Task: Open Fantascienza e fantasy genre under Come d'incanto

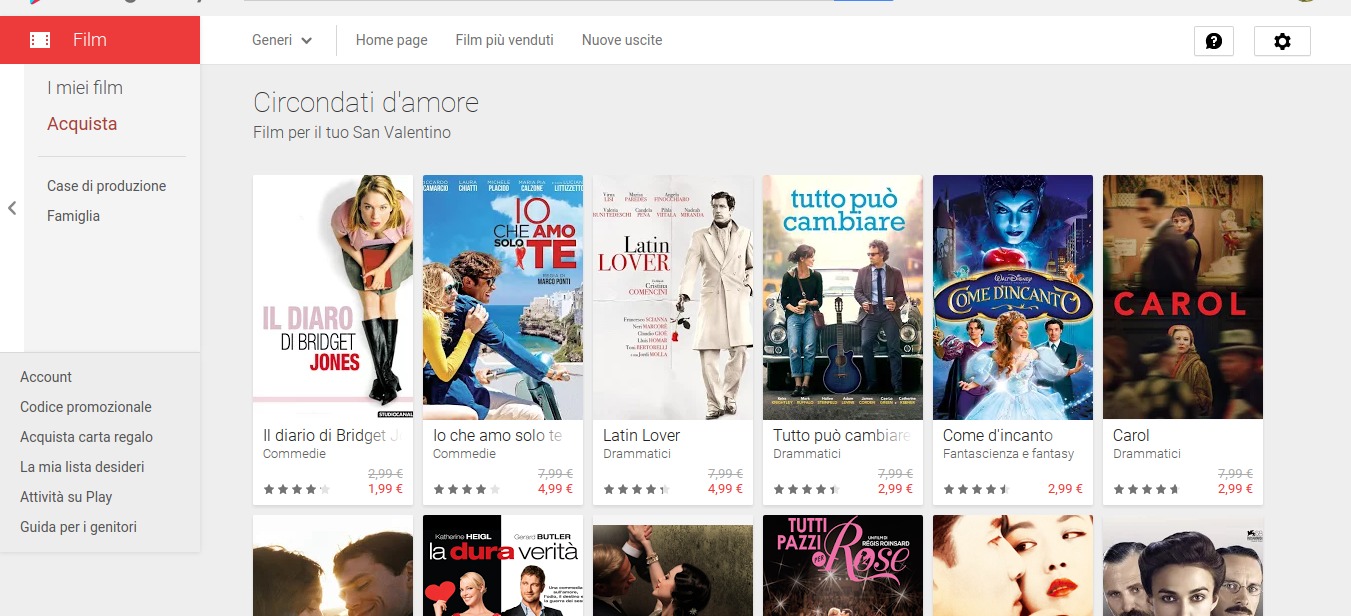Action: [x=1009, y=454]
